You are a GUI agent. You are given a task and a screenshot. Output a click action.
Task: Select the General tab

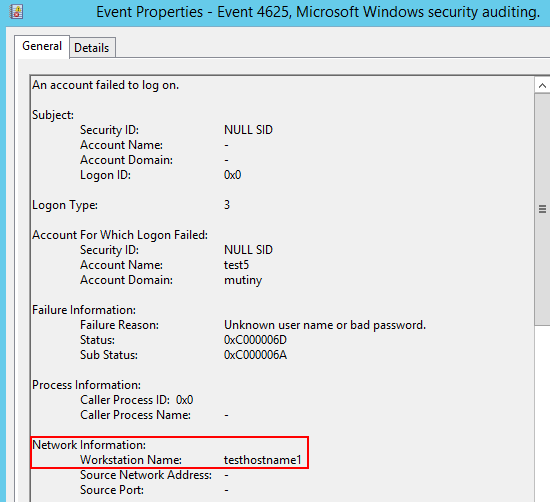coord(42,46)
